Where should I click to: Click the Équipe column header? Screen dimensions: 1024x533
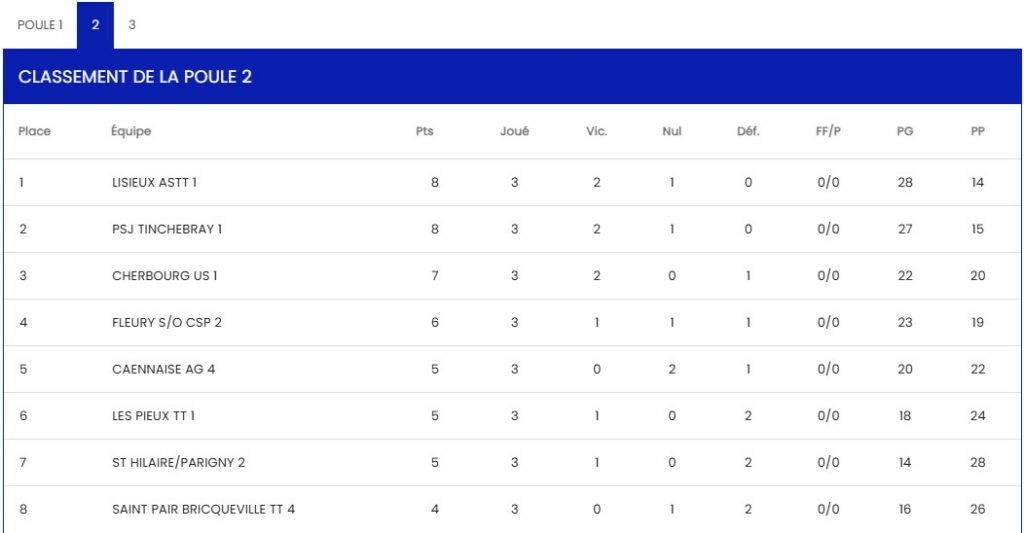pyautogui.click(x=131, y=132)
